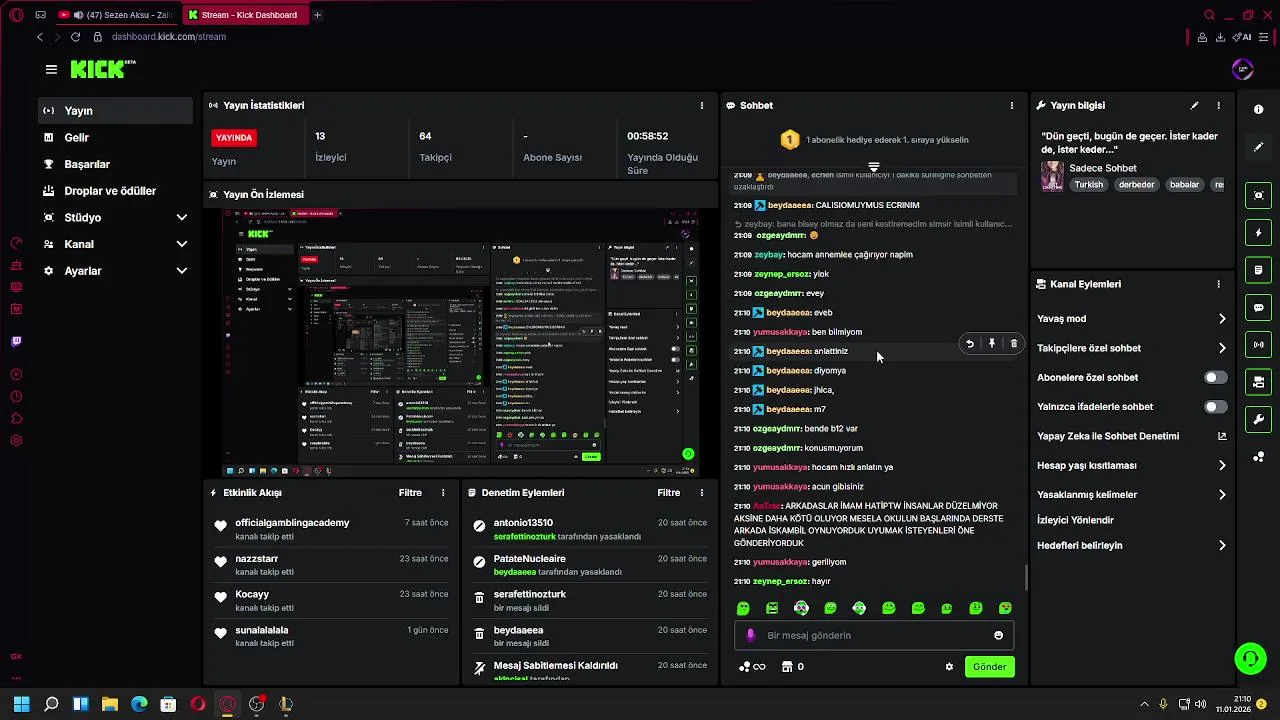
Task: Click the green headset support button
Action: [x=1250, y=658]
